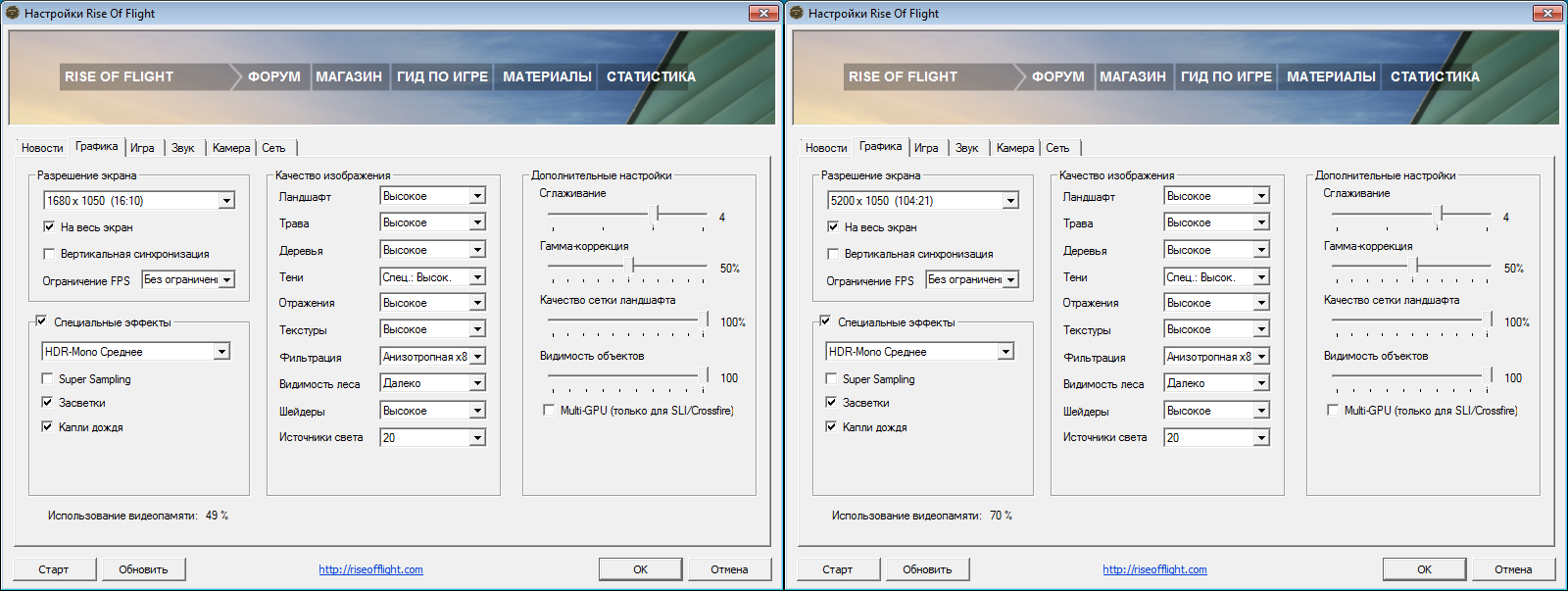The height and width of the screenshot is (591, 1568).
Task: Open 'ГИД ПО ИГРЕ' in right window banner
Action: (x=1226, y=76)
